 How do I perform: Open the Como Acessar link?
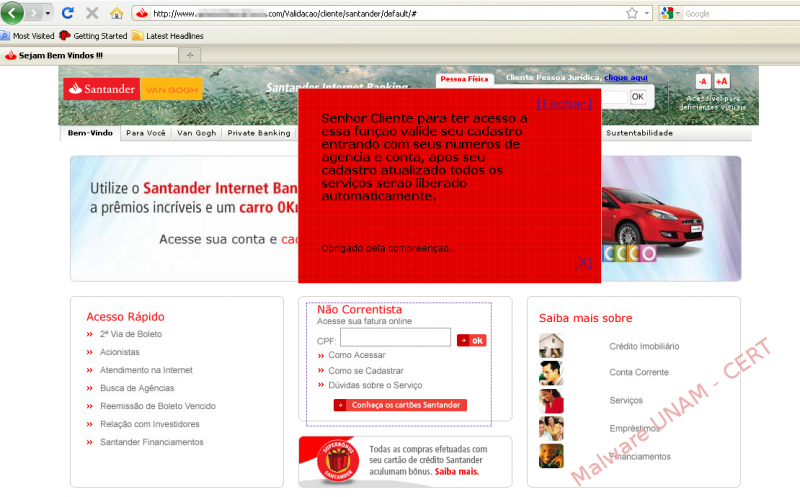point(357,355)
